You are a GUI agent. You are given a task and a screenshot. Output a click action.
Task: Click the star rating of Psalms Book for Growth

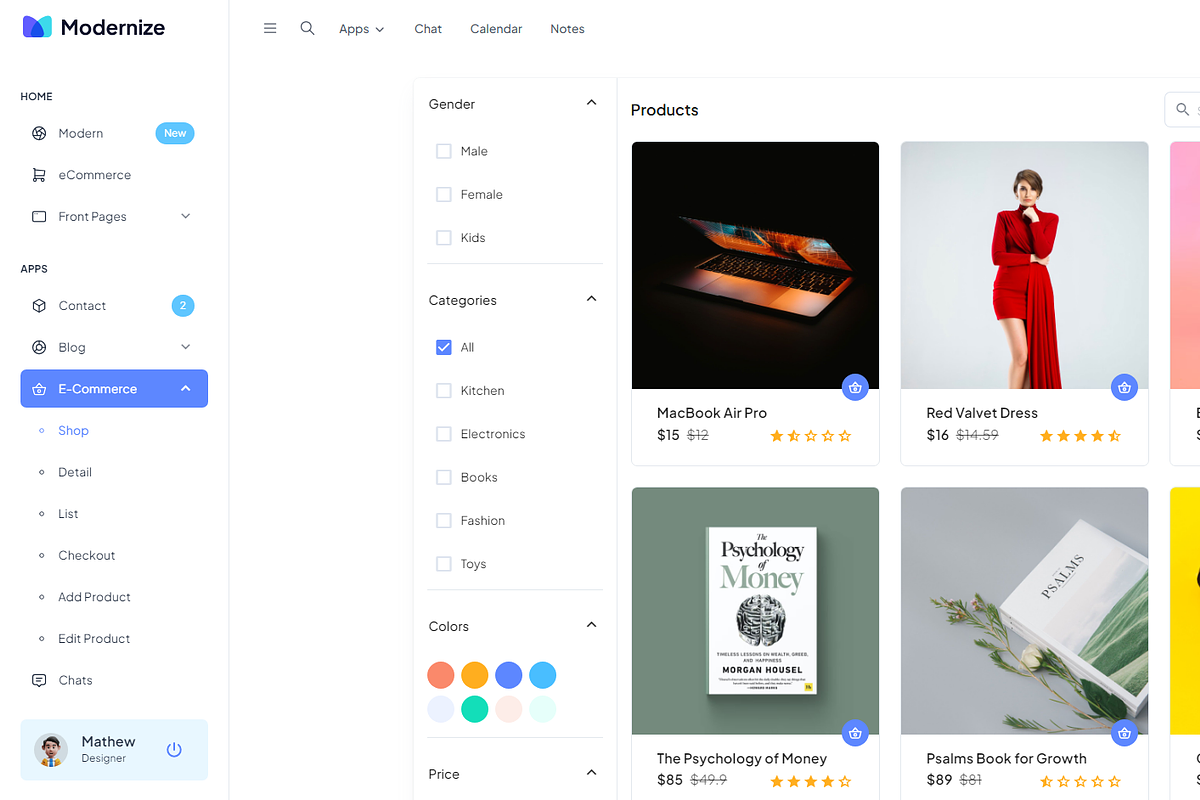pos(1080,782)
